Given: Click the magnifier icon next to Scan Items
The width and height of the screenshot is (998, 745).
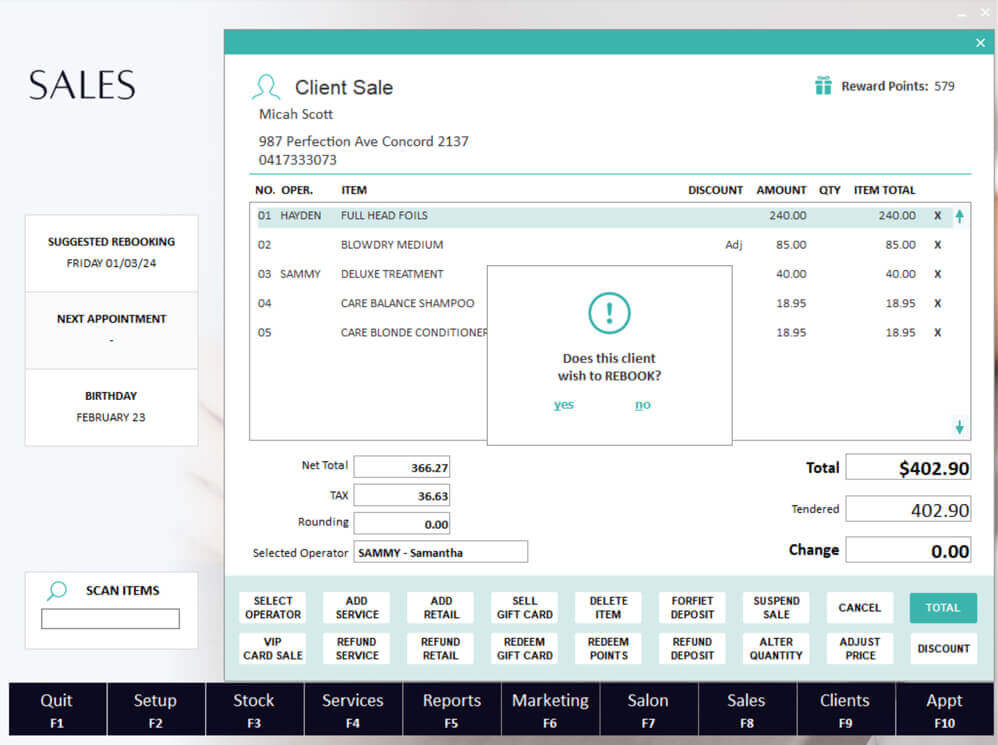Looking at the screenshot, I should click(57, 591).
